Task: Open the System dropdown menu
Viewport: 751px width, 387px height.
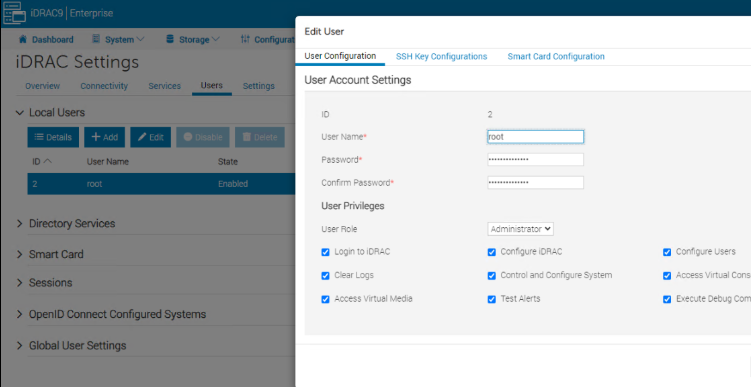Action: tap(118, 39)
